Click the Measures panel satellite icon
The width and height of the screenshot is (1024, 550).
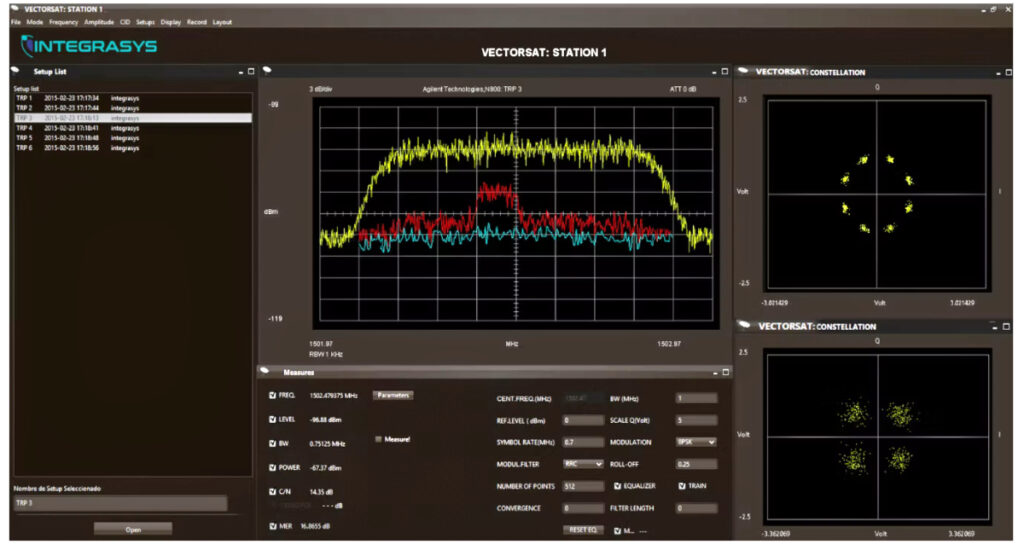click(x=267, y=371)
